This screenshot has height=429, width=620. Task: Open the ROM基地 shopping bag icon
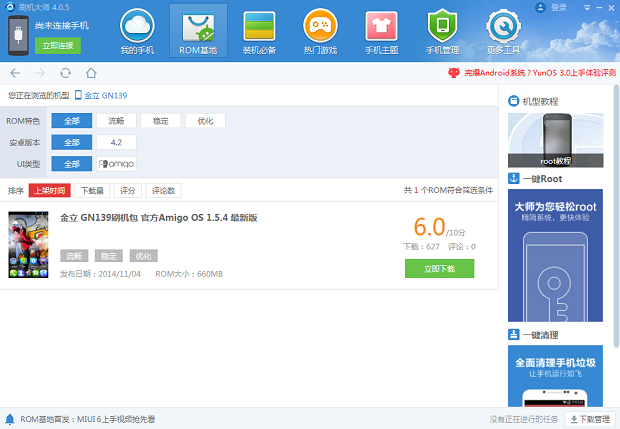point(198,26)
